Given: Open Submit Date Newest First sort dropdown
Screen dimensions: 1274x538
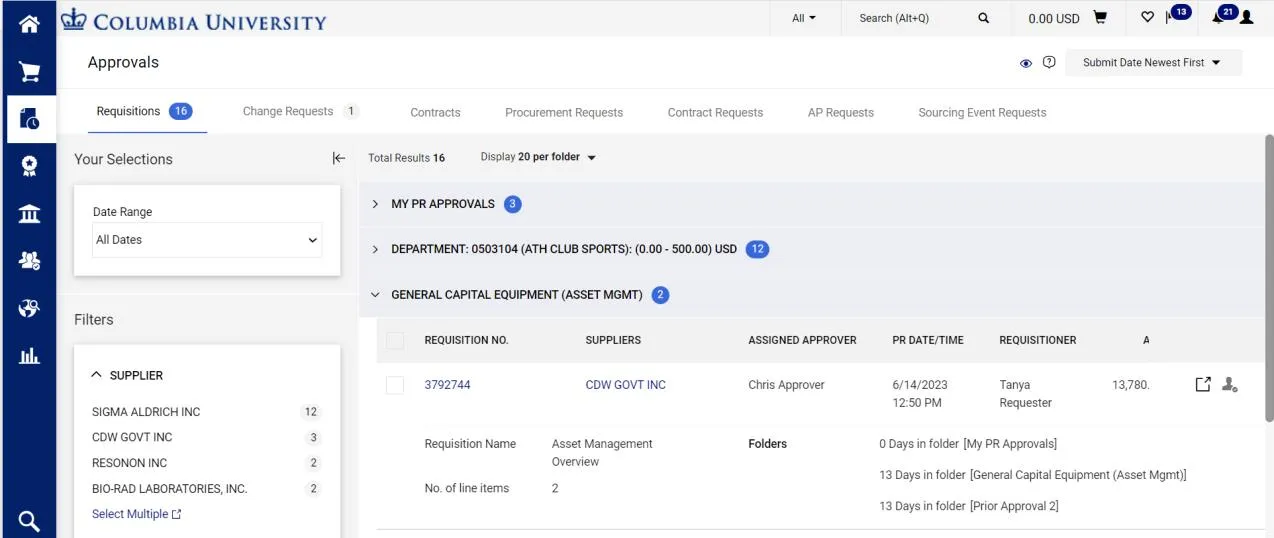Looking at the screenshot, I should 1152,62.
